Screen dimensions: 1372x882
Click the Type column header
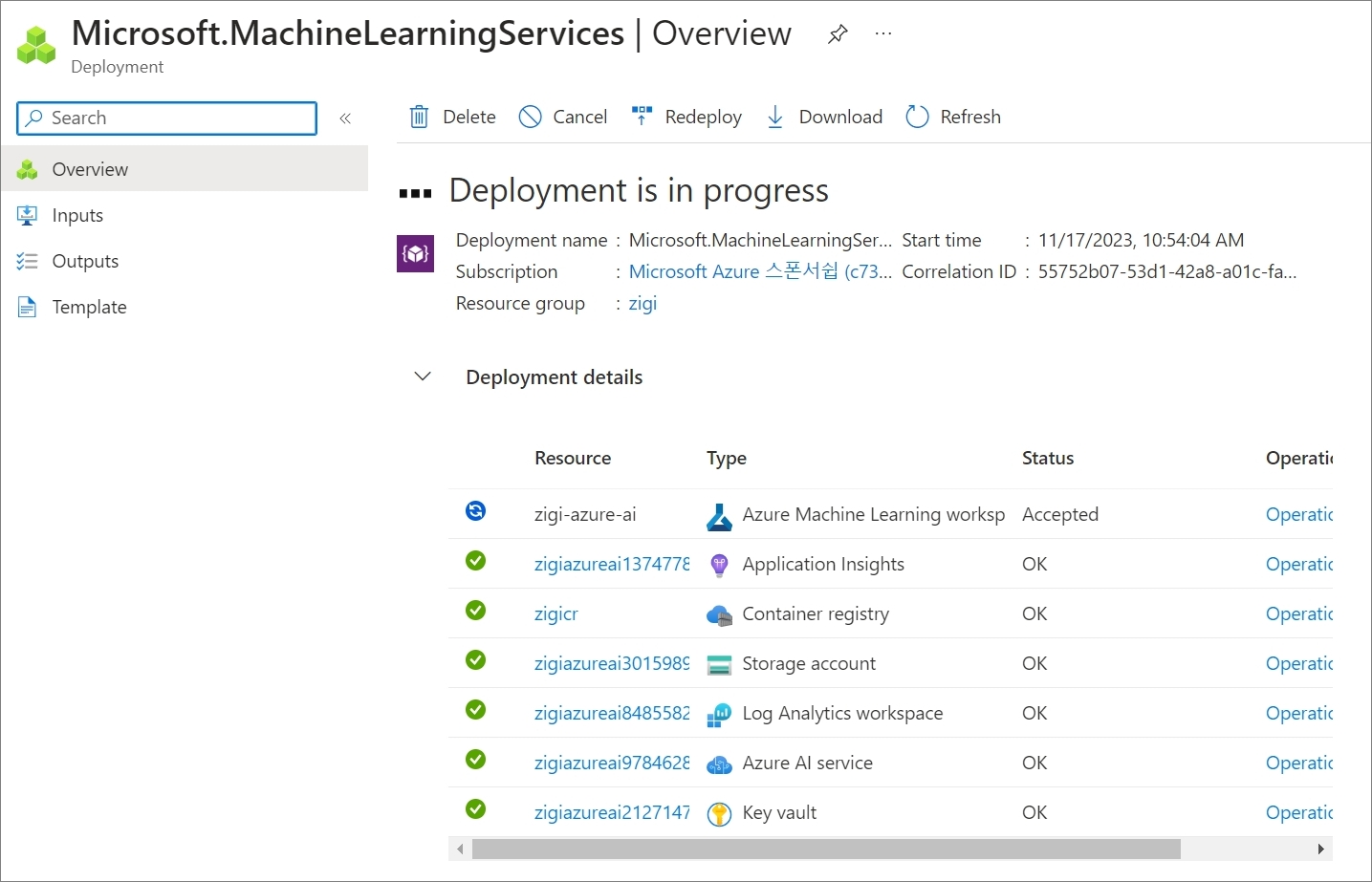click(727, 459)
